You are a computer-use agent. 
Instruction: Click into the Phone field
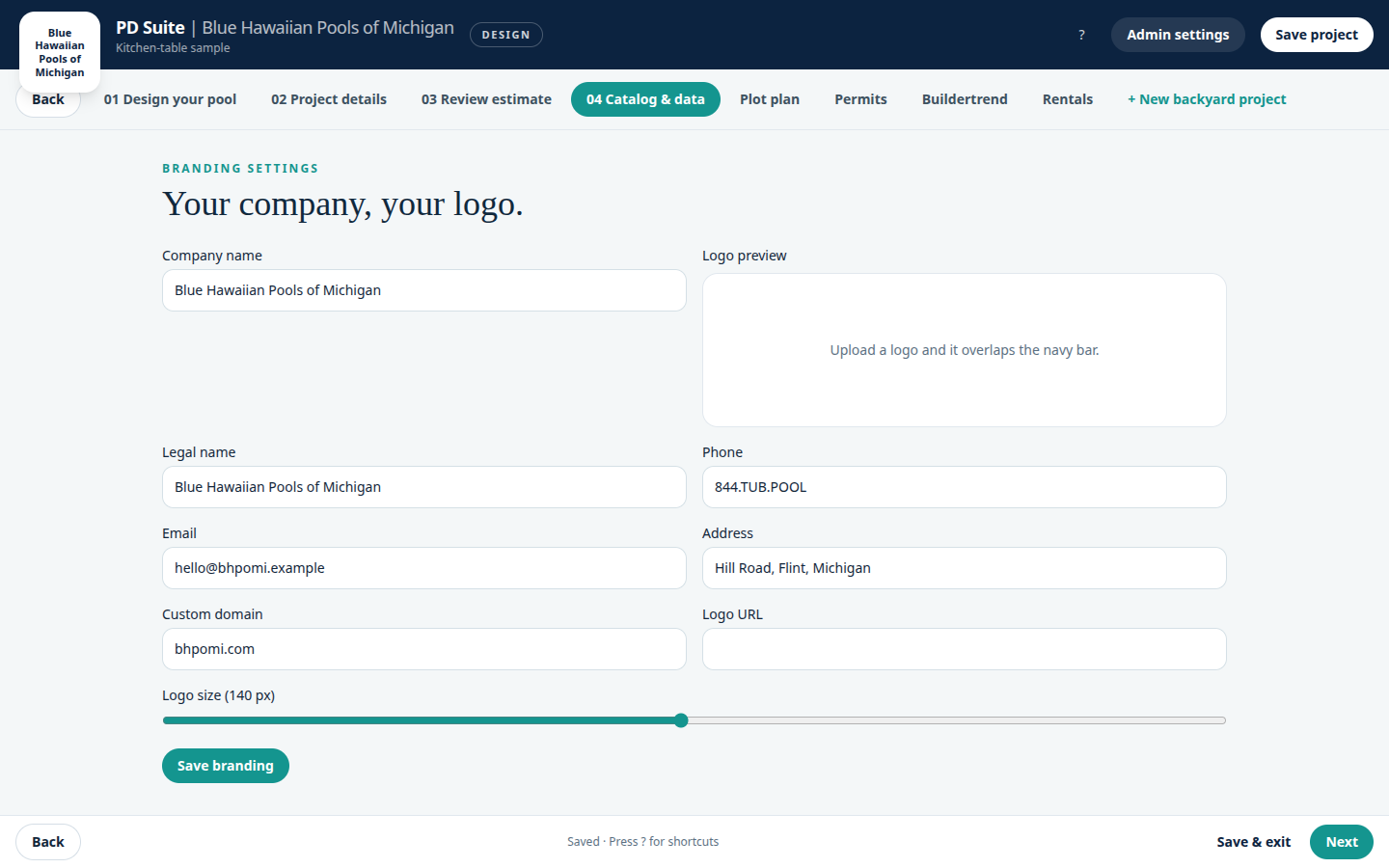click(965, 487)
